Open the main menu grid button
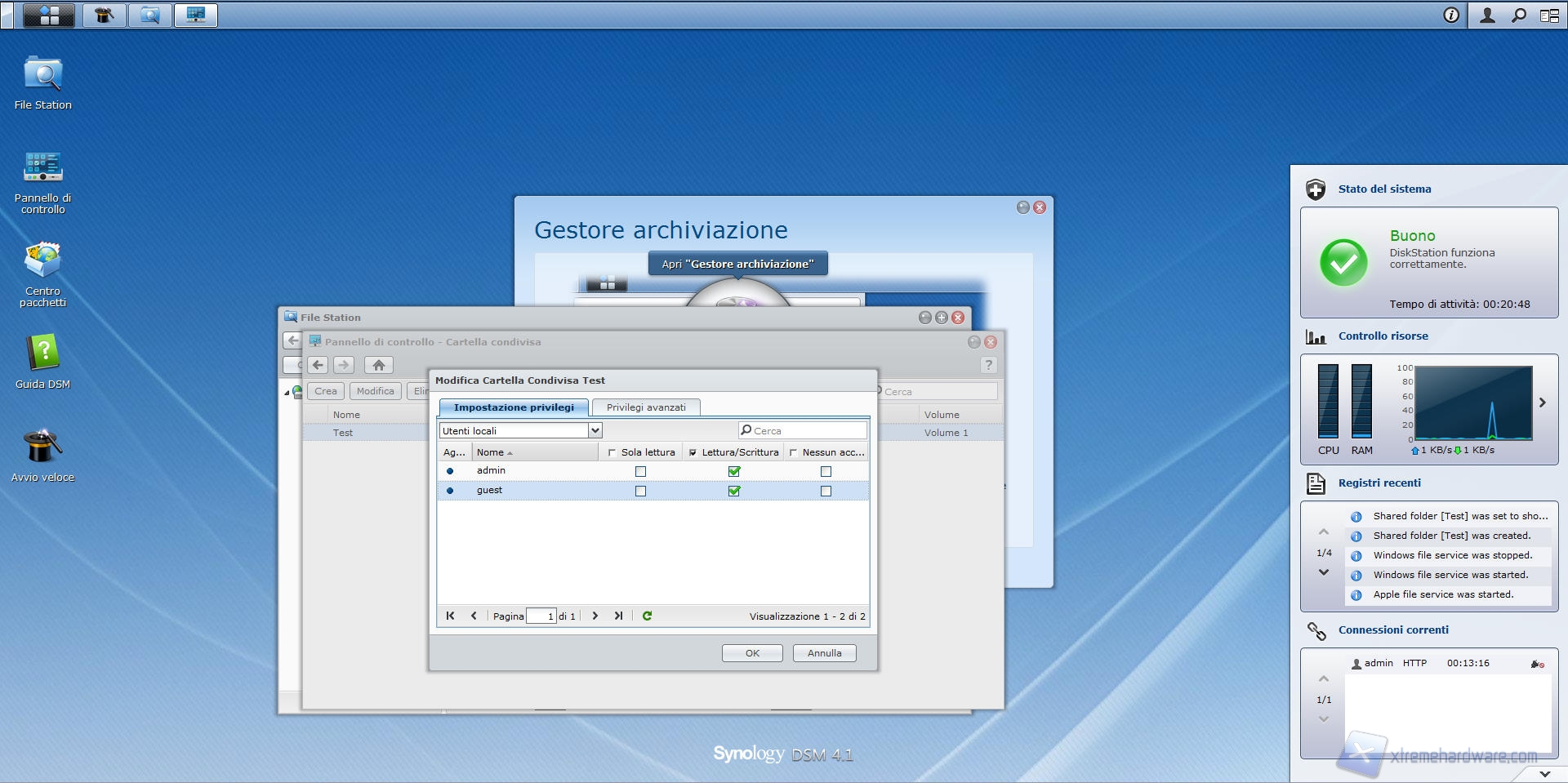1568x783 pixels. [x=49, y=15]
